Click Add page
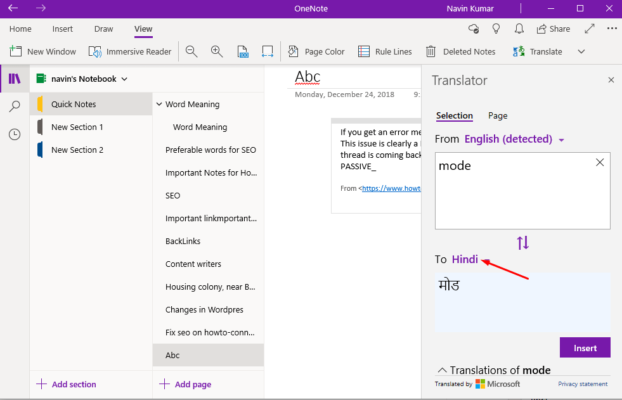Screen dimensions: 622x400 (x=185, y=384)
